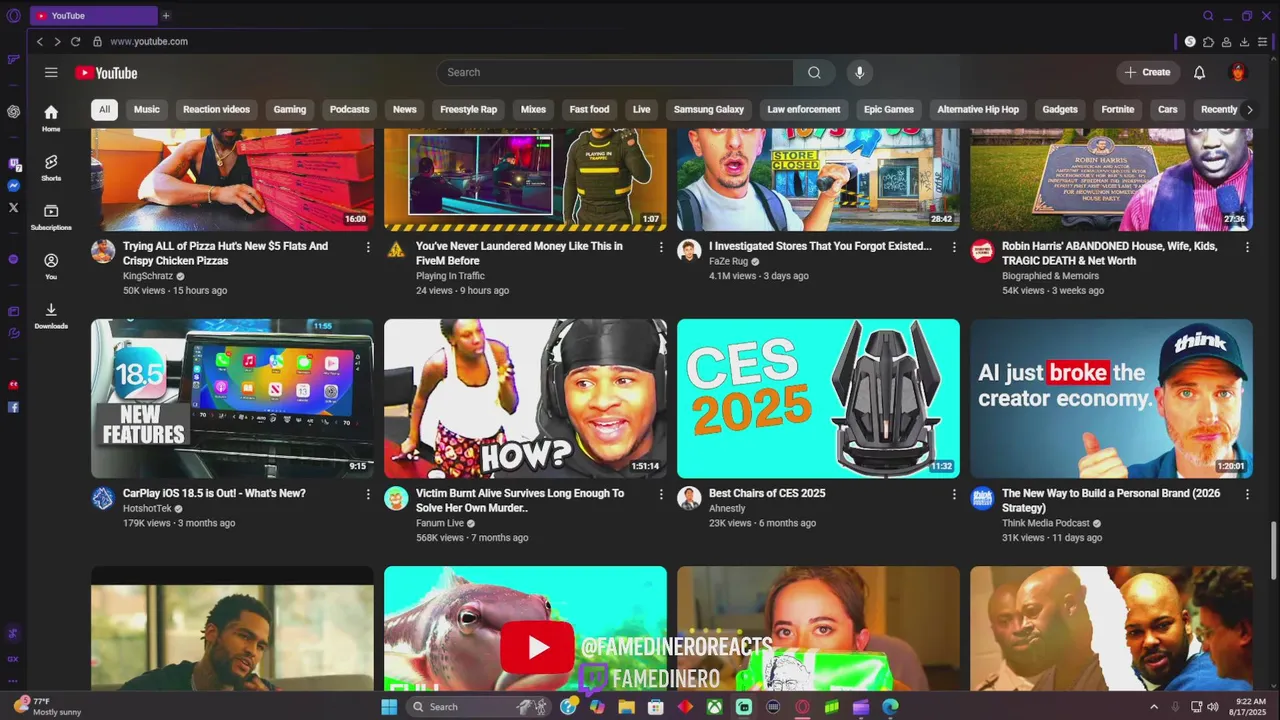Select the Samsung Galaxy chip
This screenshot has height=720, width=1280.
708,109
